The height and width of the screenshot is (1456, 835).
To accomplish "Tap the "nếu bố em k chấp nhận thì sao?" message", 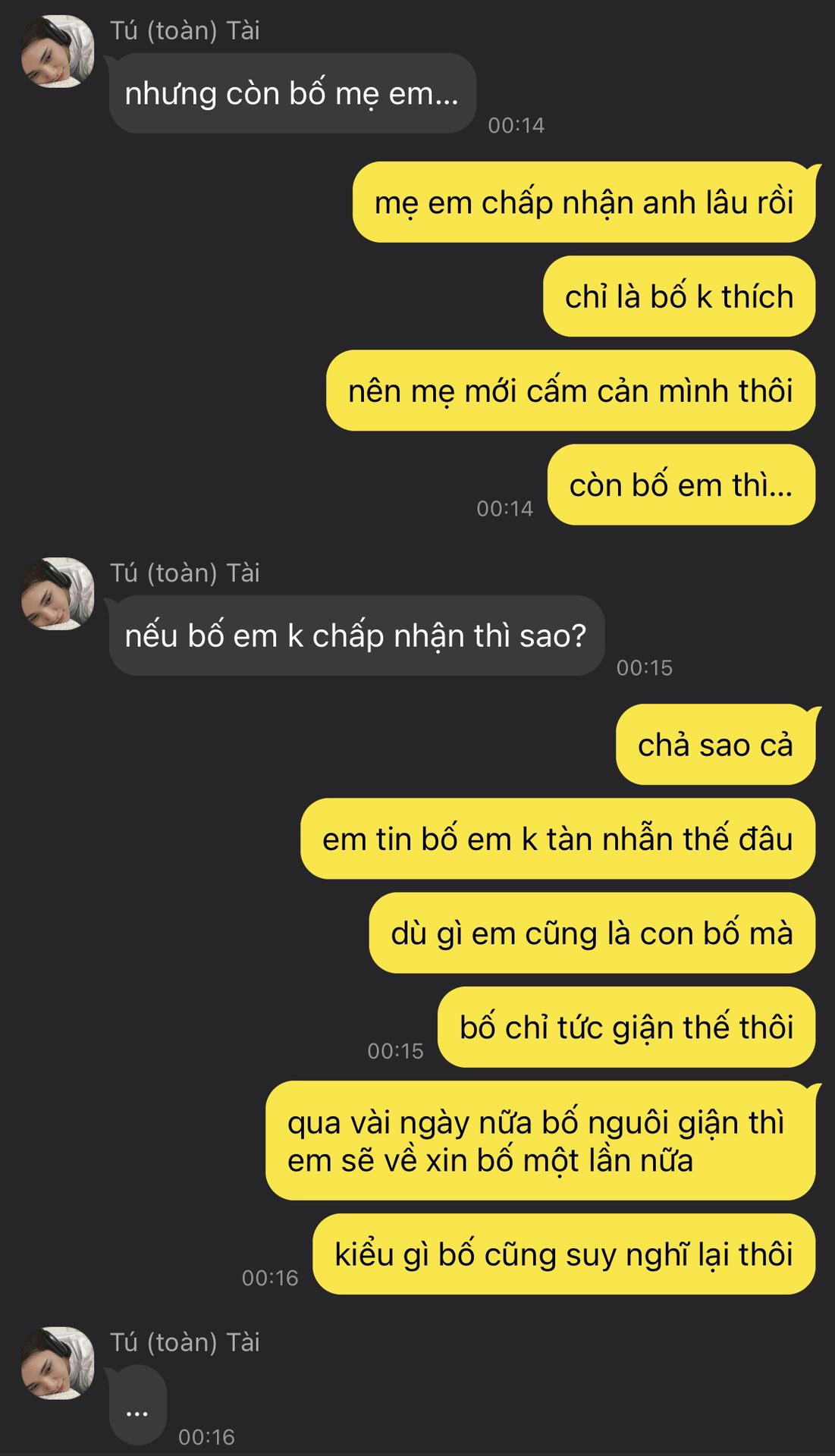I will coord(356,635).
